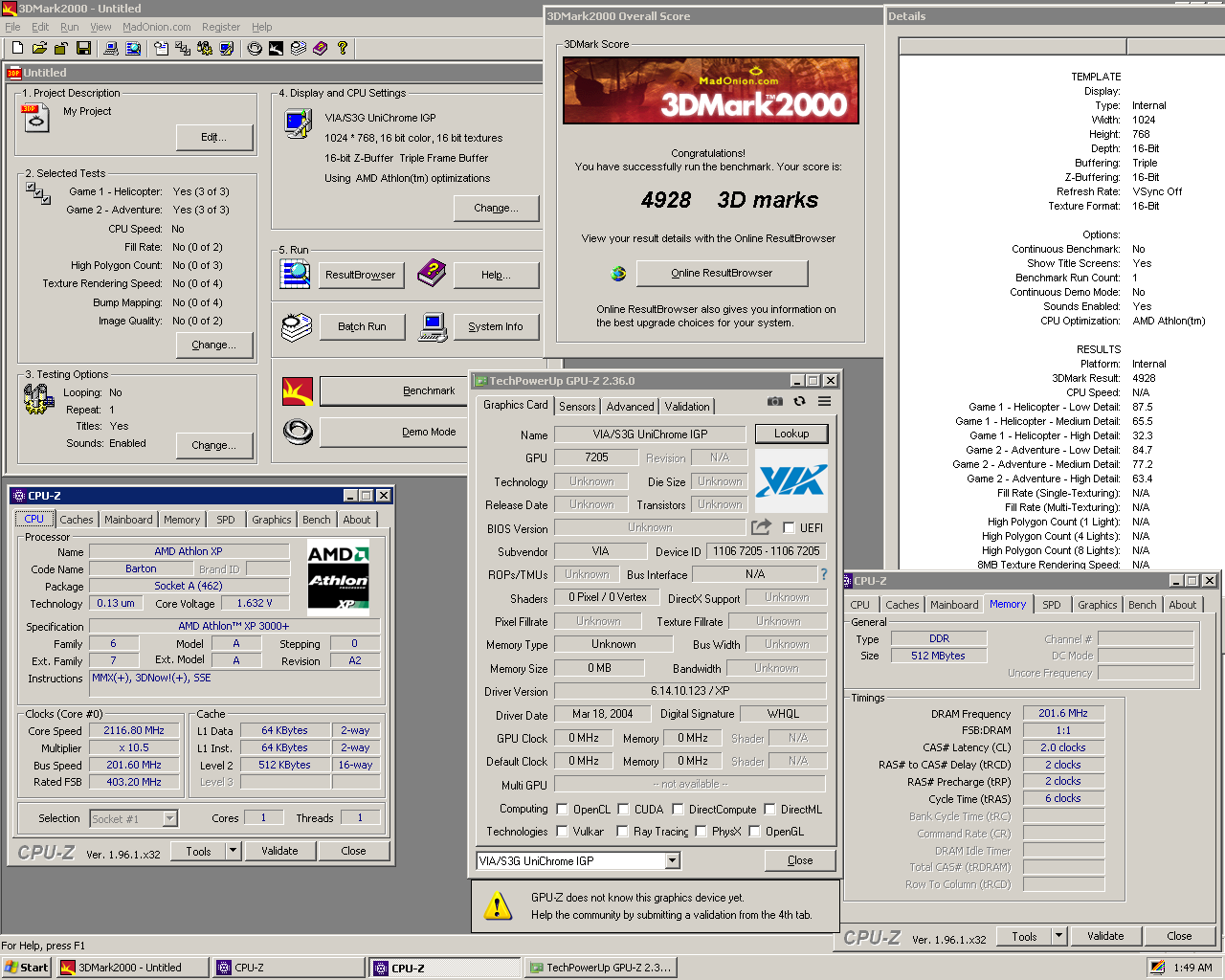Click the Testing Options toolbar icon
This screenshot has width=1225, height=980.
[x=205, y=48]
